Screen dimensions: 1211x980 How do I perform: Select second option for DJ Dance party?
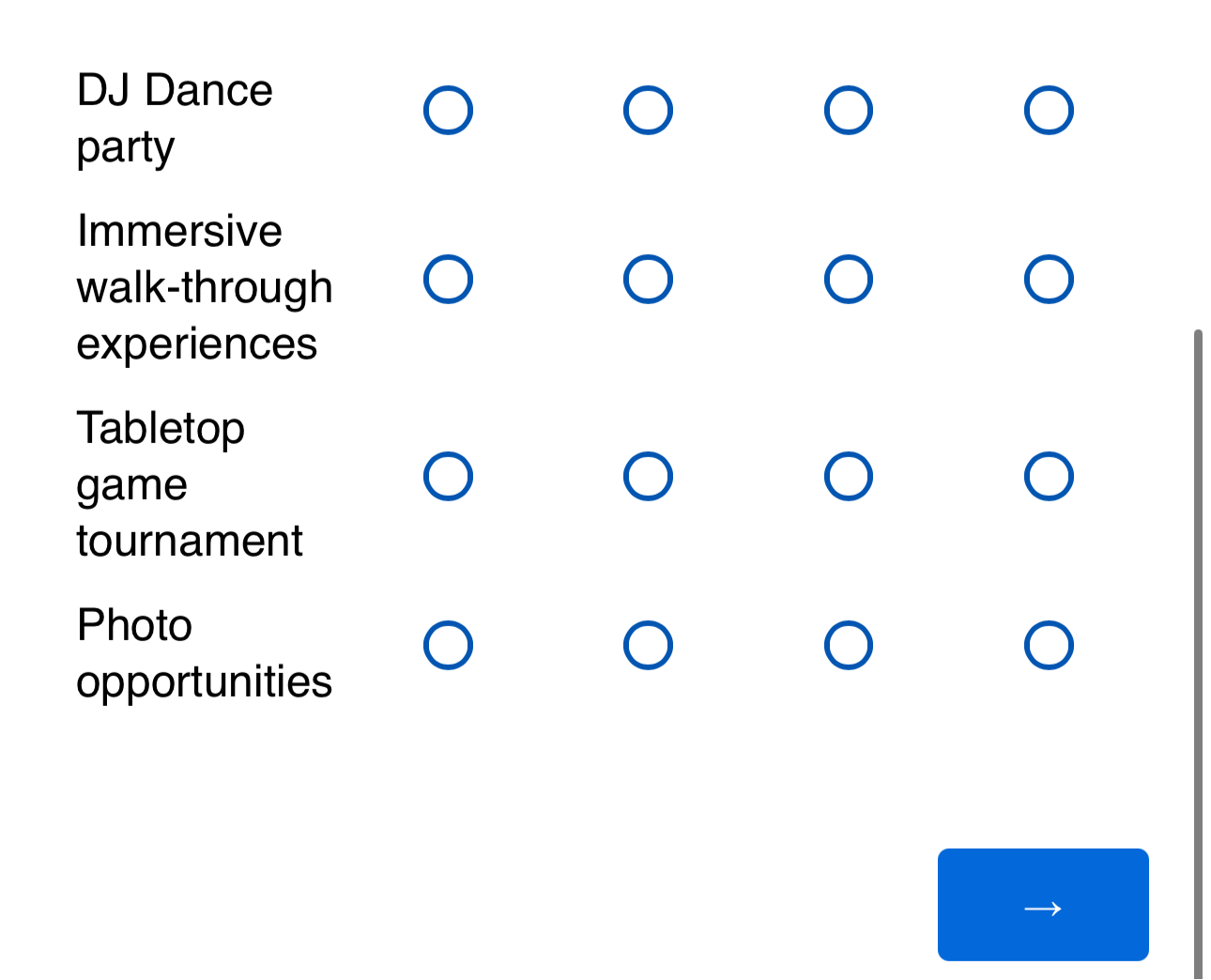(648, 111)
